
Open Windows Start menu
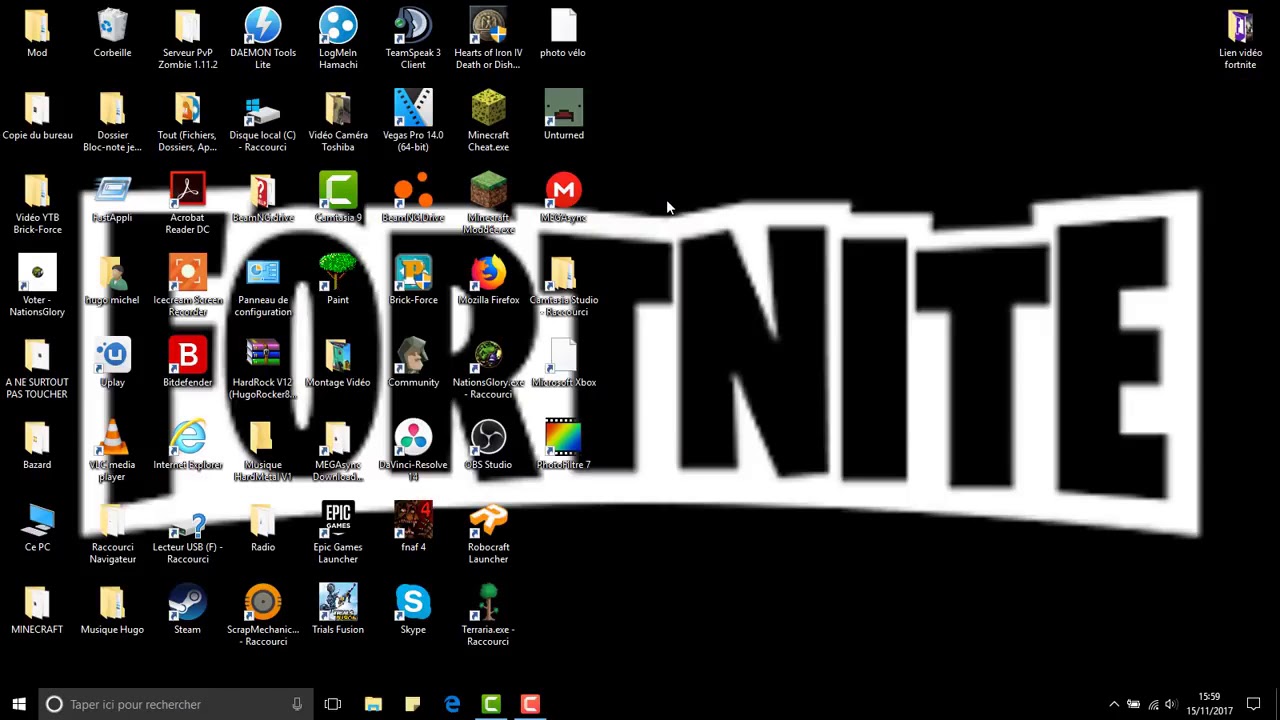coord(19,704)
